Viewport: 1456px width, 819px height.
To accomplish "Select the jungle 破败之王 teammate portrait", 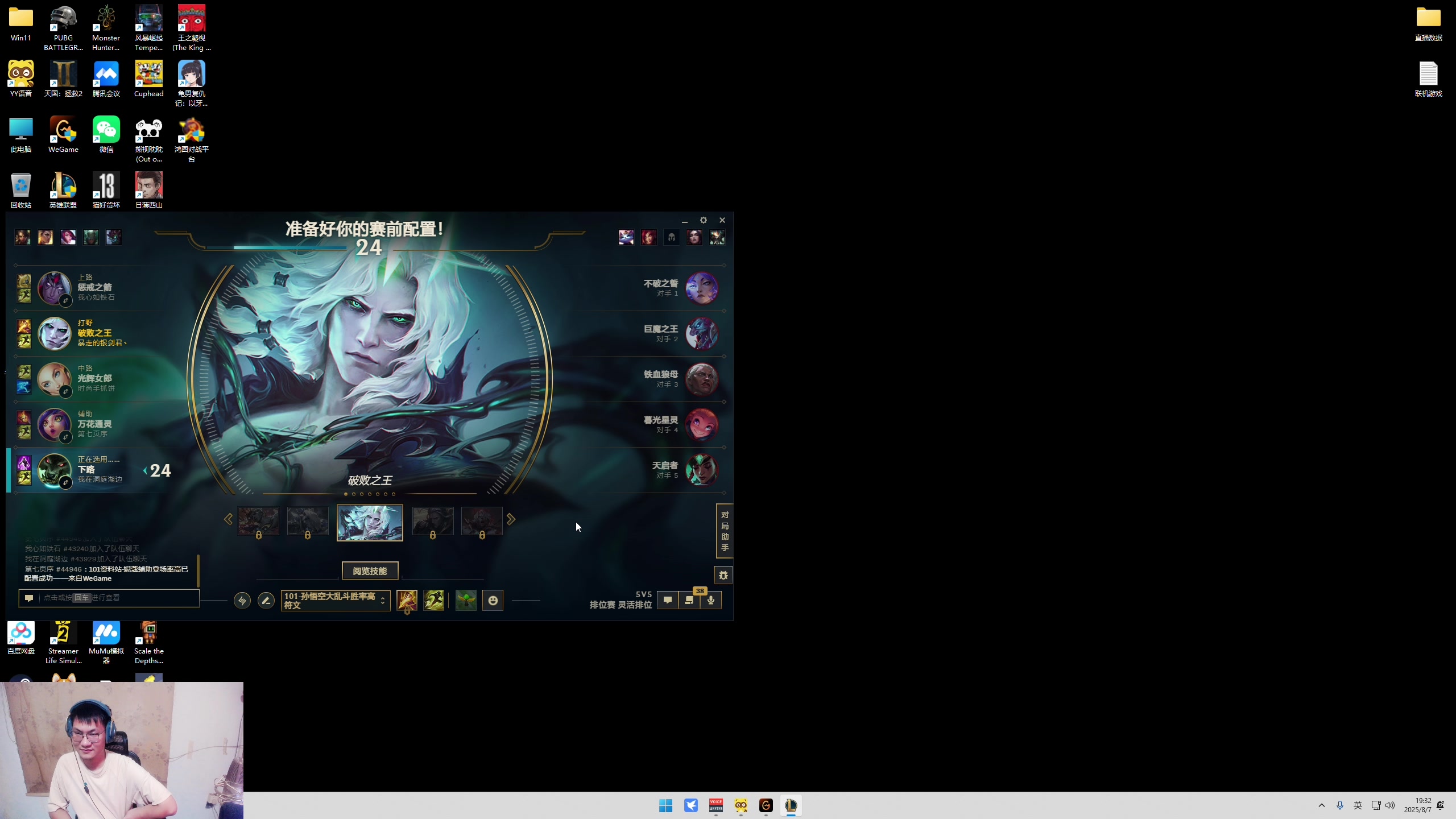I will [54, 333].
